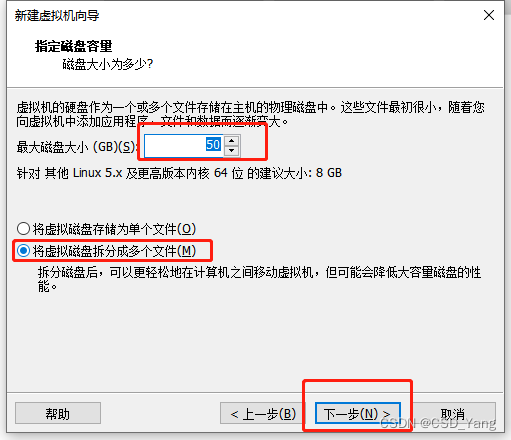Open help via the 帮助 button
This screenshot has height=440, width=511.
point(58,413)
